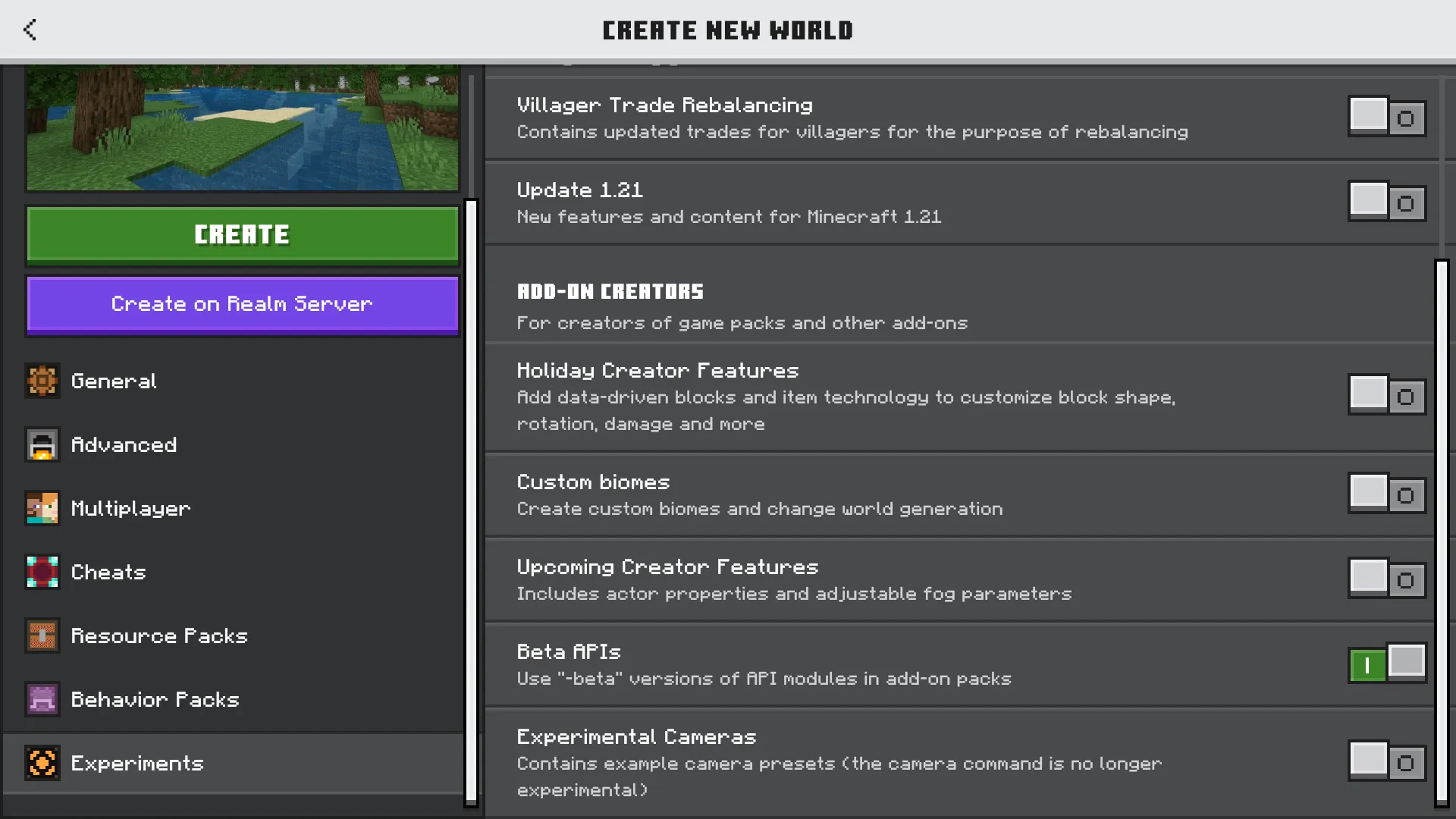
Task: Click 'Contains example camera presets' description
Action: point(839,777)
